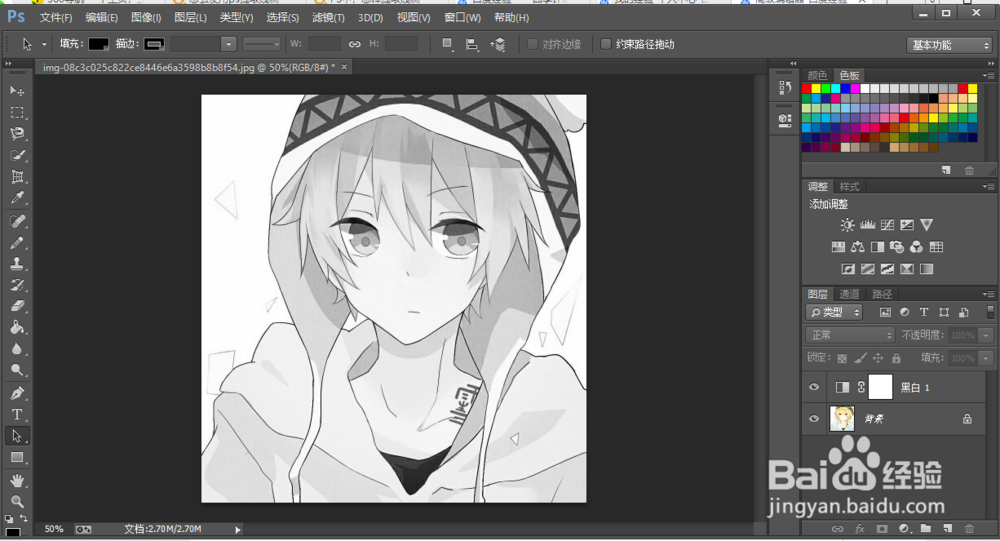Switch to the 通道 tab

[849, 294]
